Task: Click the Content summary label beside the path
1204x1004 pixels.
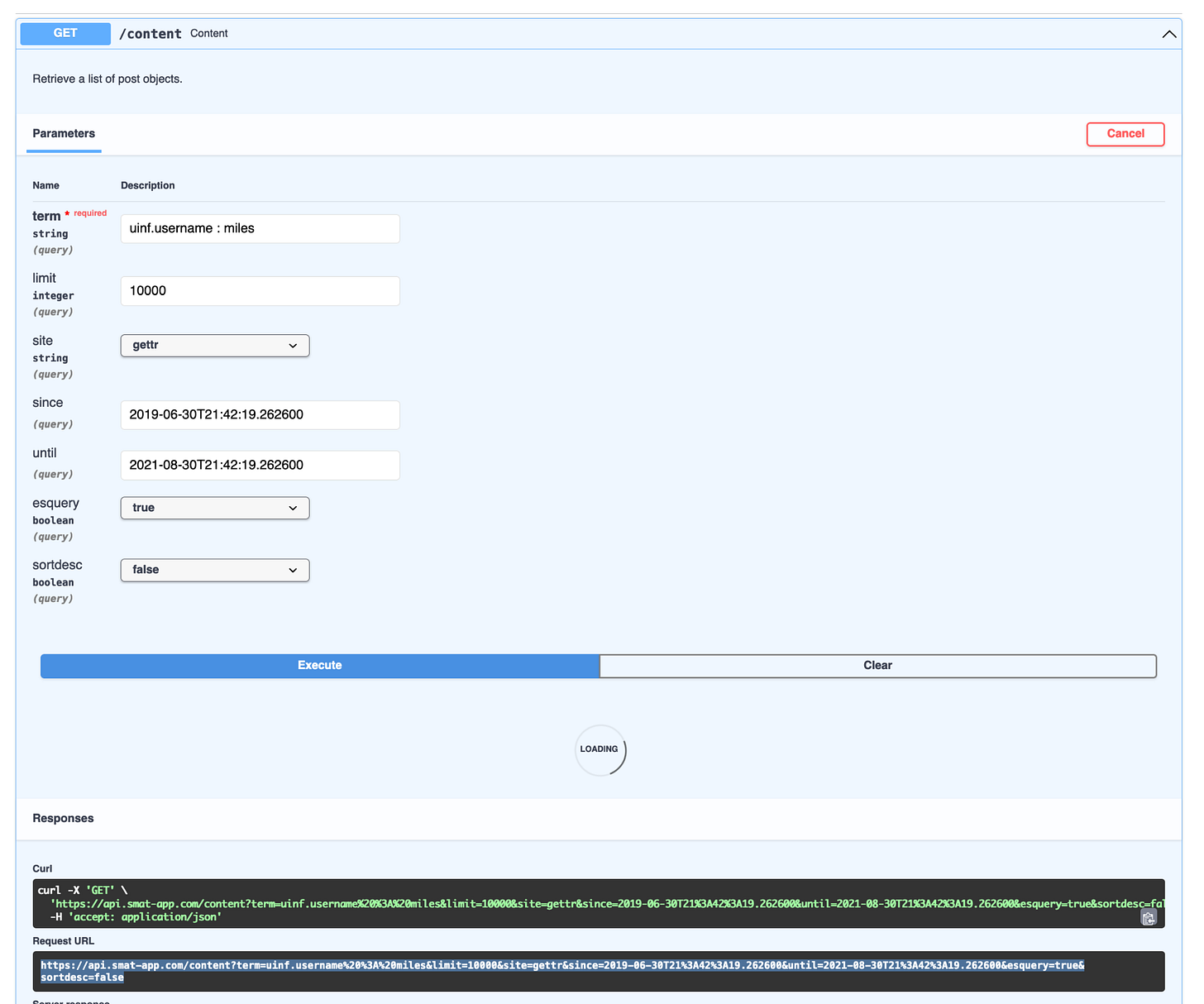Action: pyautogui.click(x=208, y=34)
